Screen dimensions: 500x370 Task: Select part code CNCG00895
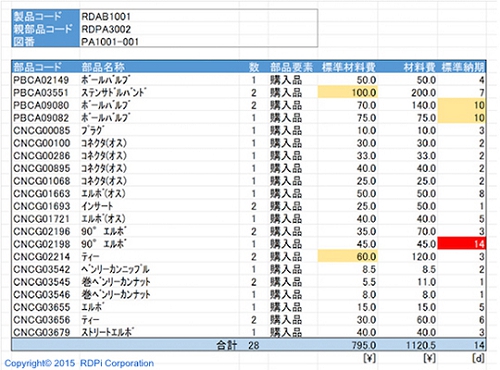tap(42, 168)
